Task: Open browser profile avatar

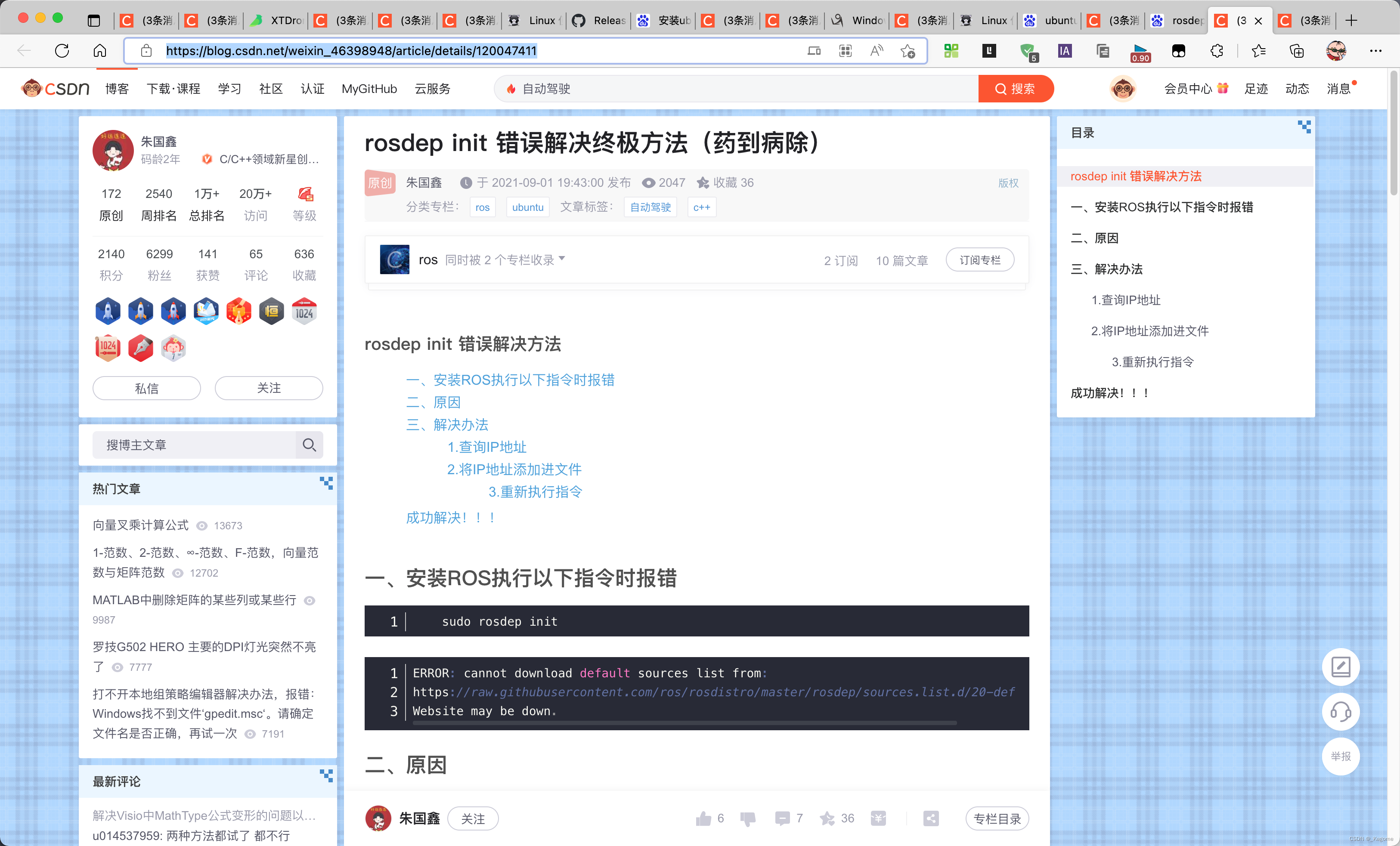Action: (x=1336, y=51)
